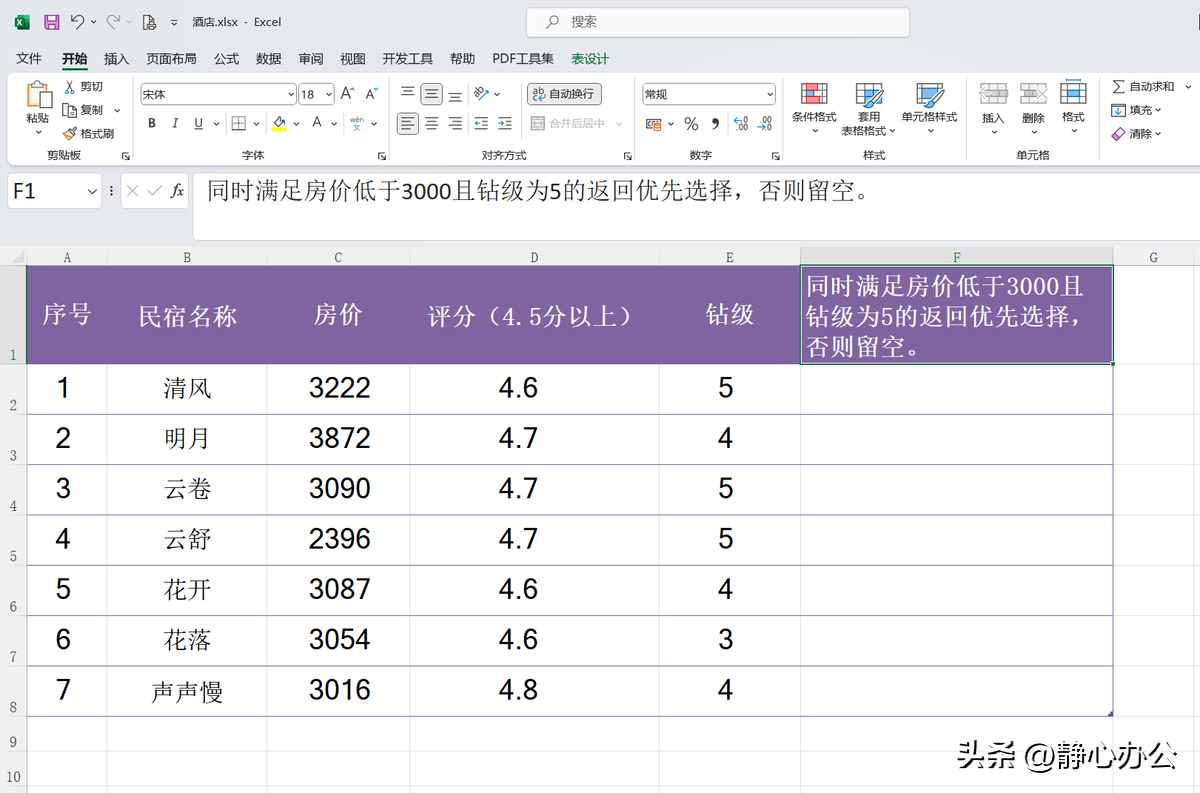1200x793 pixels.
Task: Switch to the 插入 Insert tab
Action: click(x=117, y=59)
